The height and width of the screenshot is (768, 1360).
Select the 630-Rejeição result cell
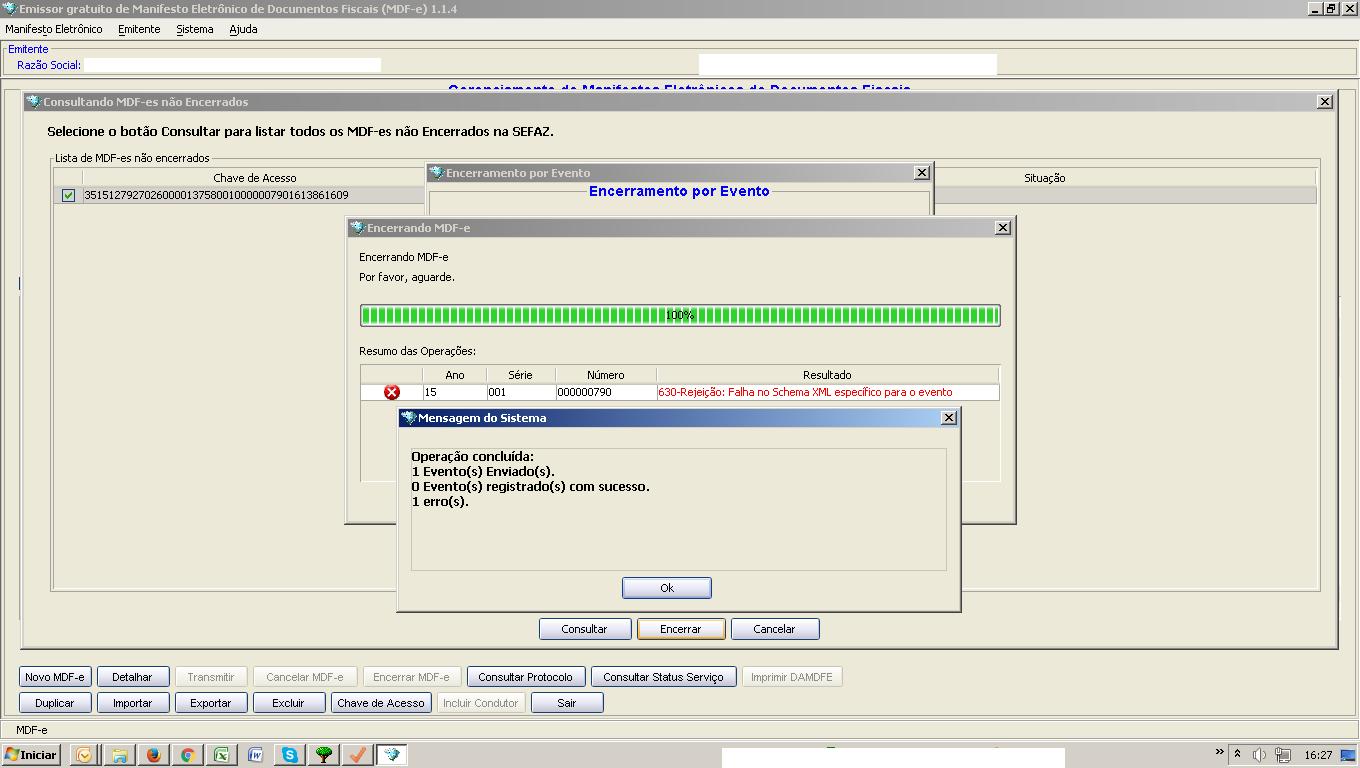(826, 392)
